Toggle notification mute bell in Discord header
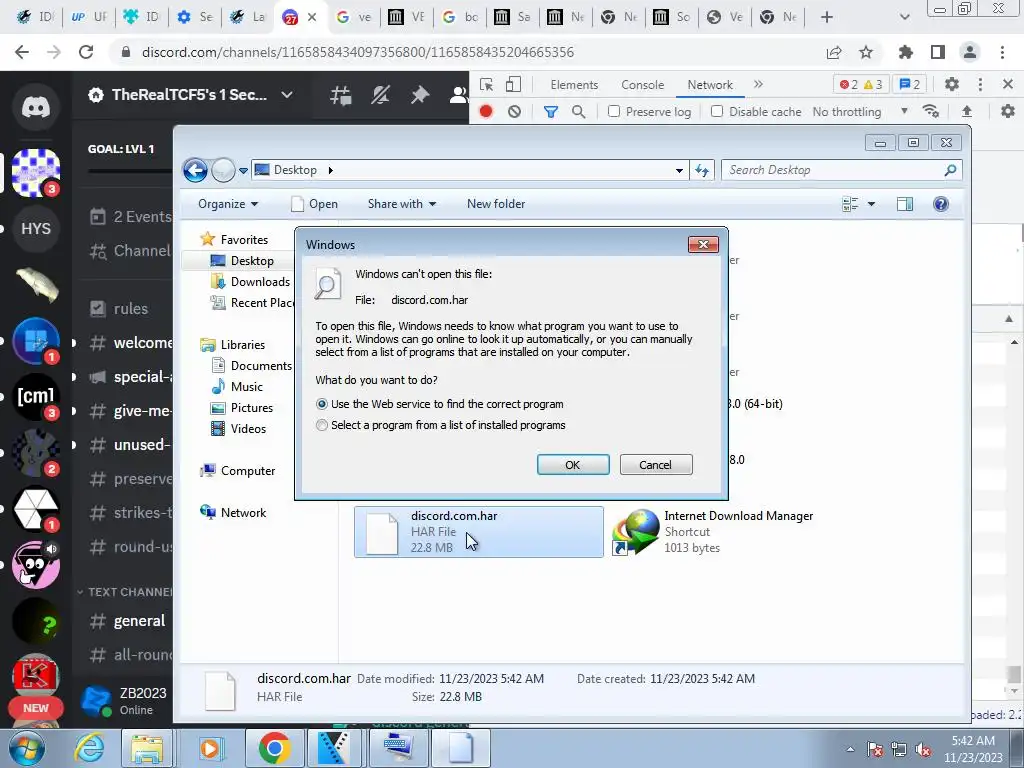1024x768 pixels. click(x=380, y=95)
